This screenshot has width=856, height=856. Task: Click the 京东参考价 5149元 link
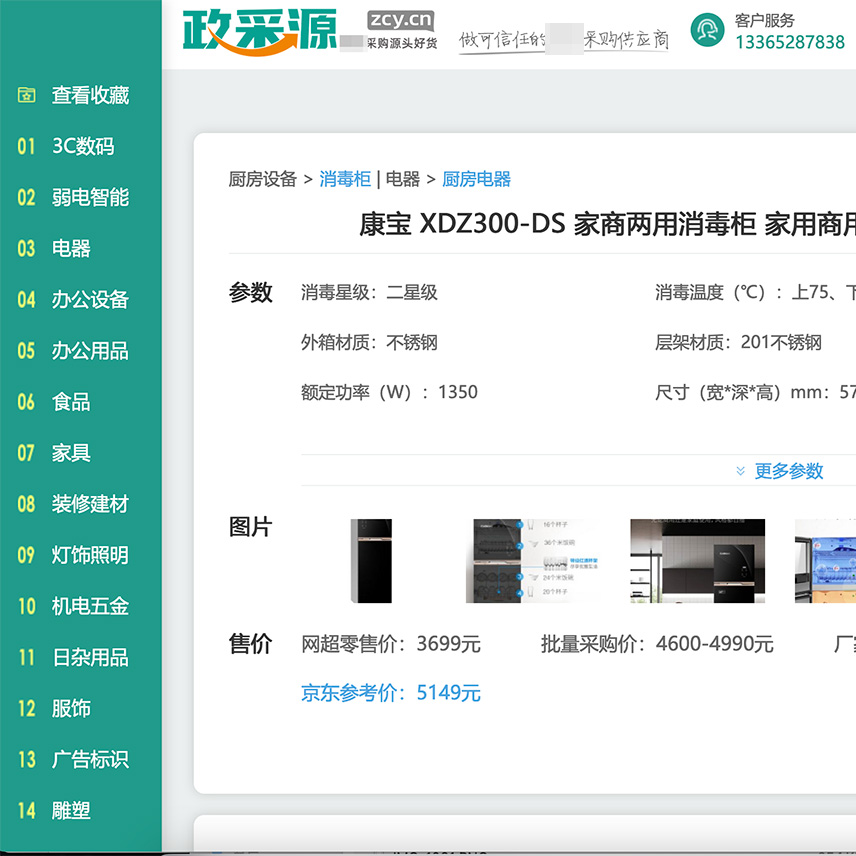pos(391,693)
